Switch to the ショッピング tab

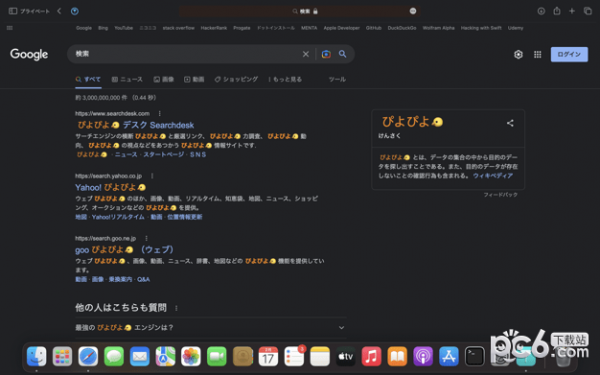(x=236, y=79)
